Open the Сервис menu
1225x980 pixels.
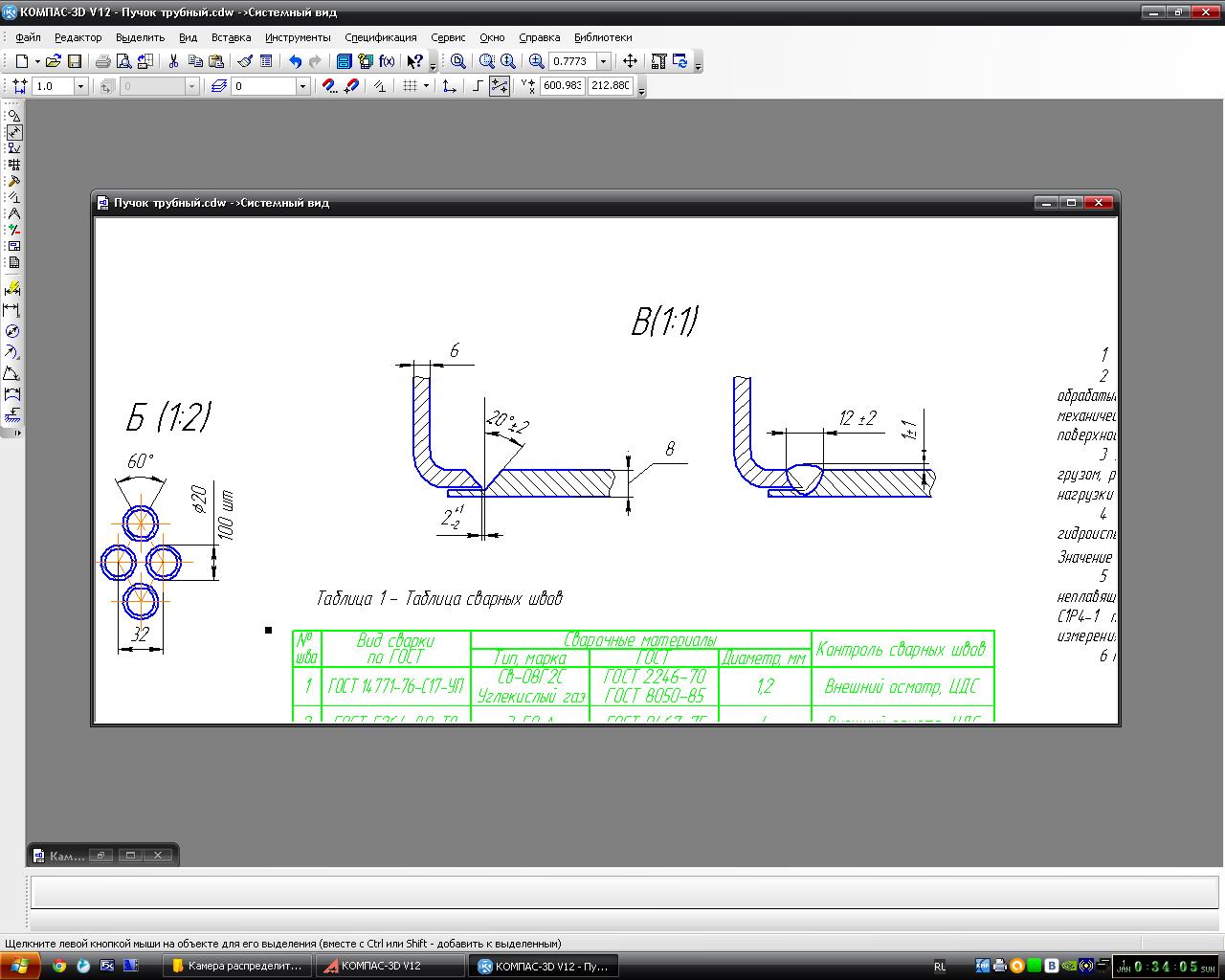coord(448,37)
